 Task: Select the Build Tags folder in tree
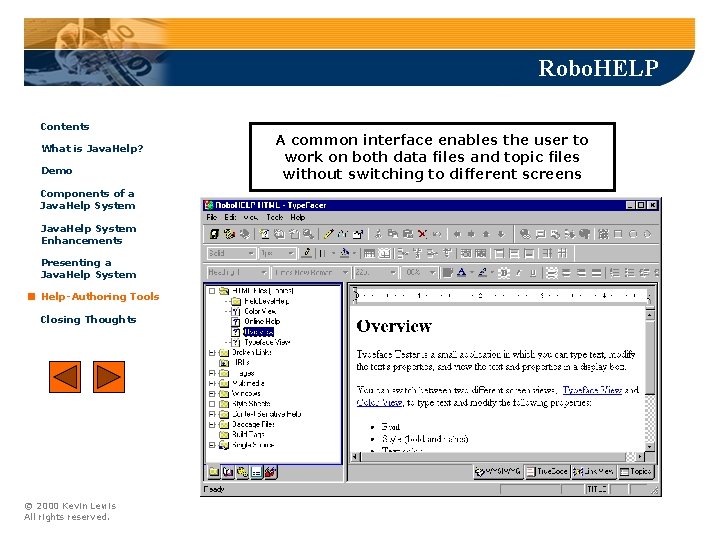[248, 434]
